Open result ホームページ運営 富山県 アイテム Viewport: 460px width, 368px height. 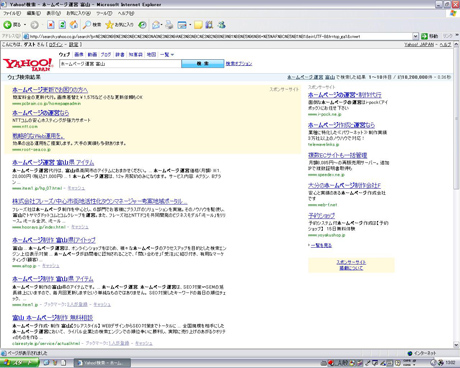53,163
